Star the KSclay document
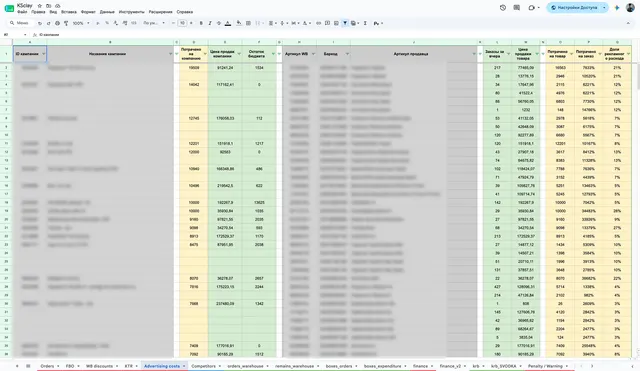Viewport: 640px width, 371px height. (40, 6)
